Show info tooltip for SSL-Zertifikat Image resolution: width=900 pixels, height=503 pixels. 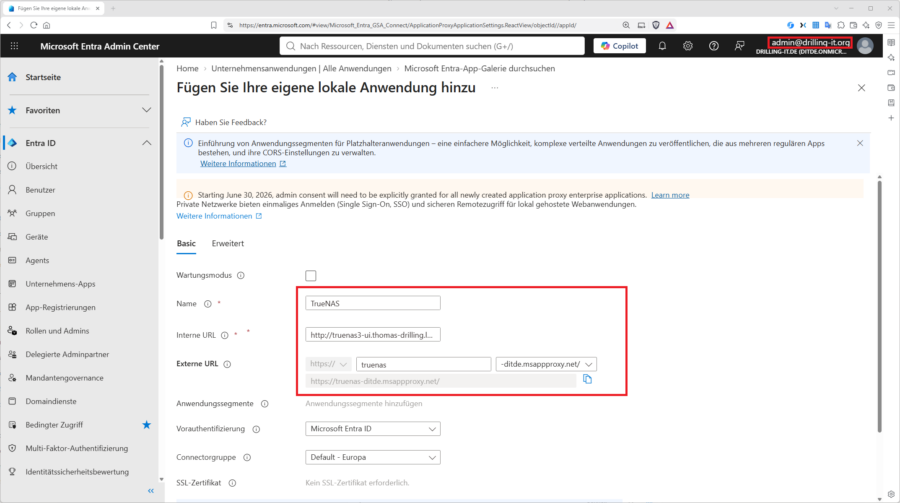coord(232,483)
